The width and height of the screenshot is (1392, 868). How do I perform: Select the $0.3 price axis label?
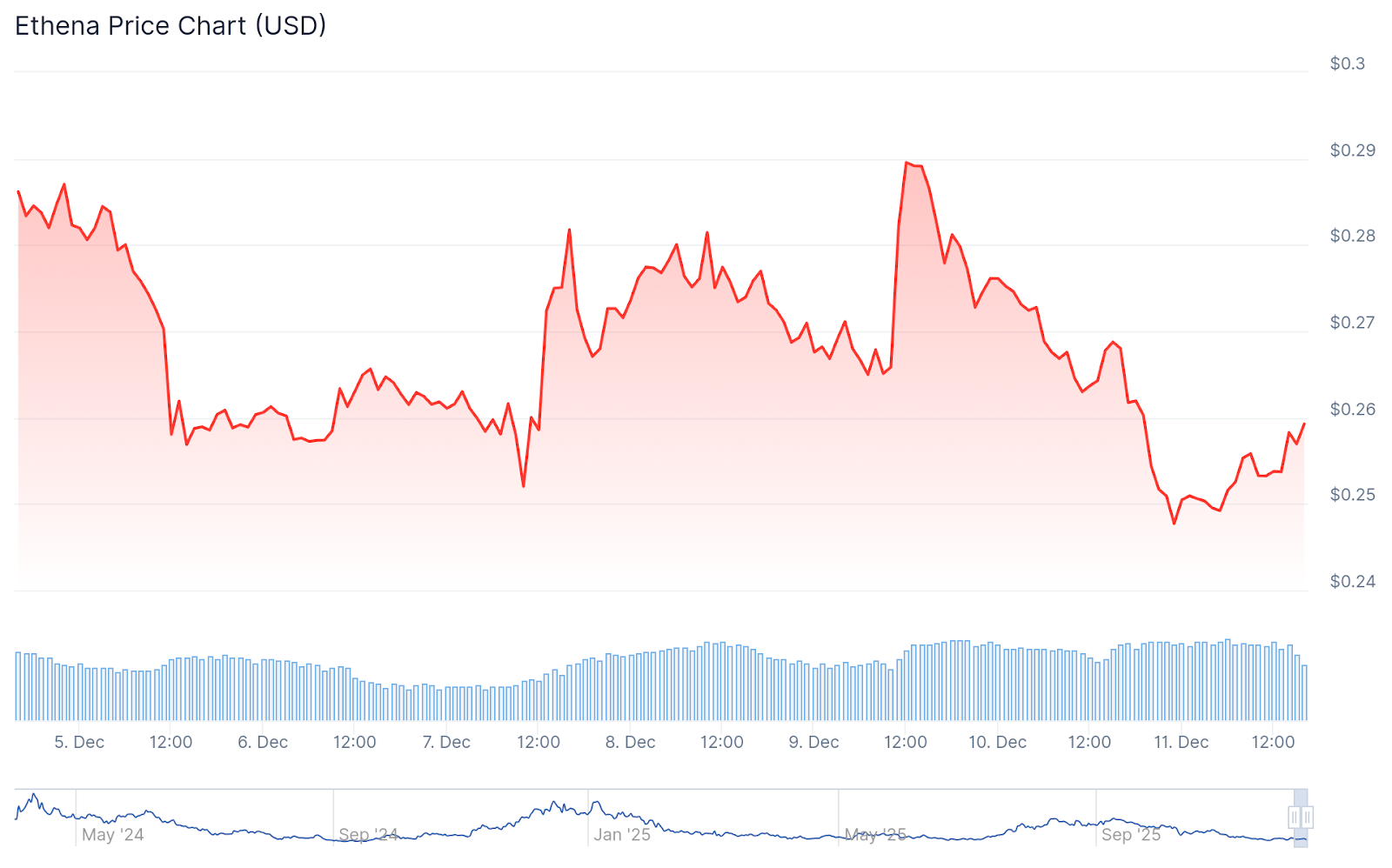1347,63
